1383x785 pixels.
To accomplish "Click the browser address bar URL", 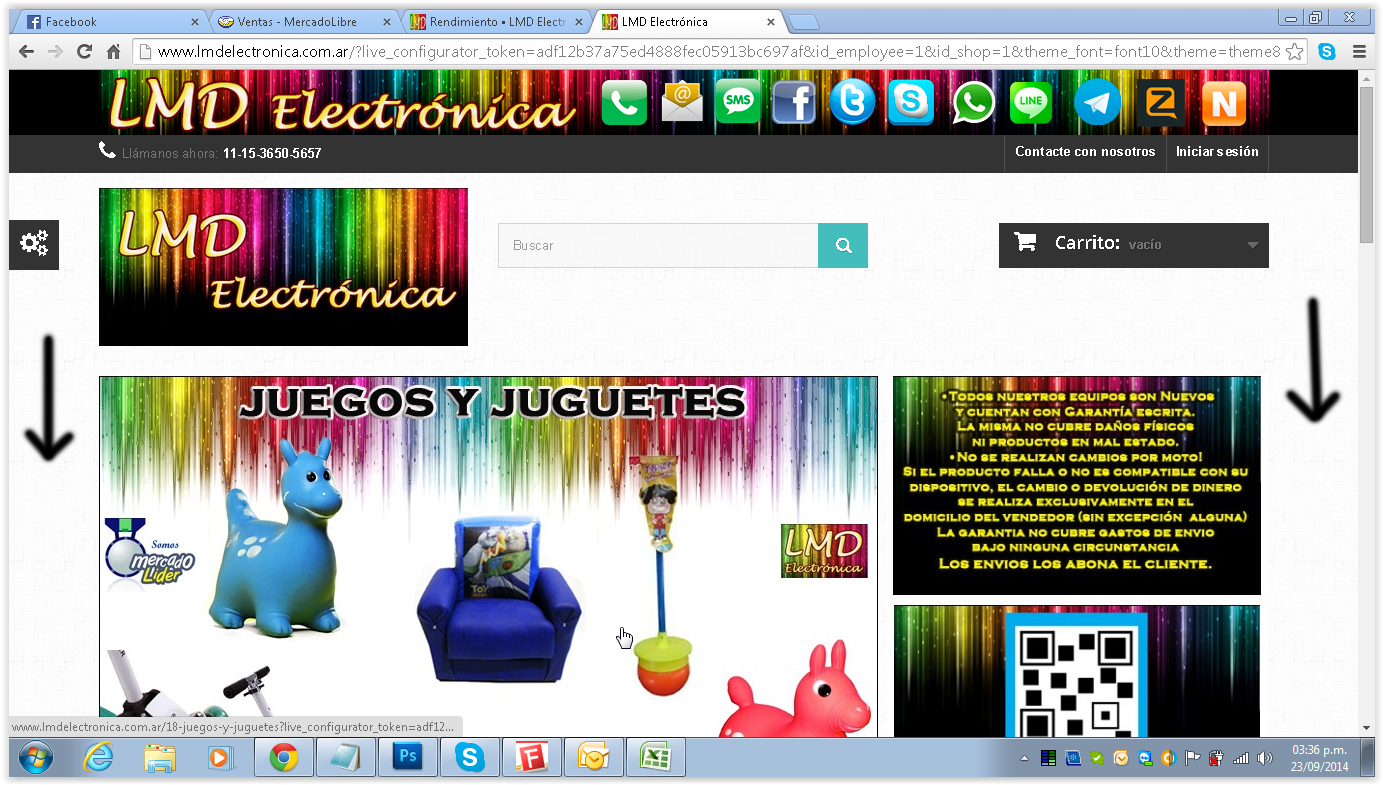I will [719, 52].
